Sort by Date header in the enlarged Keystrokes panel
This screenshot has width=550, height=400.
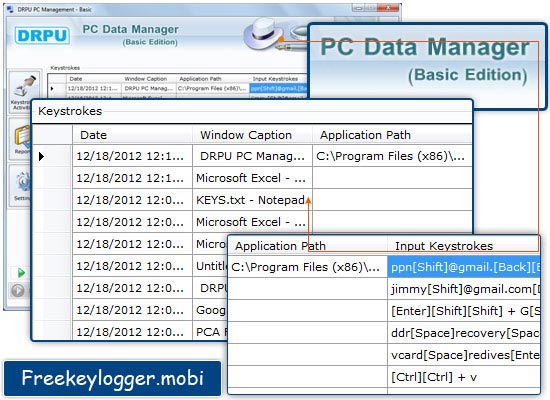132,135
